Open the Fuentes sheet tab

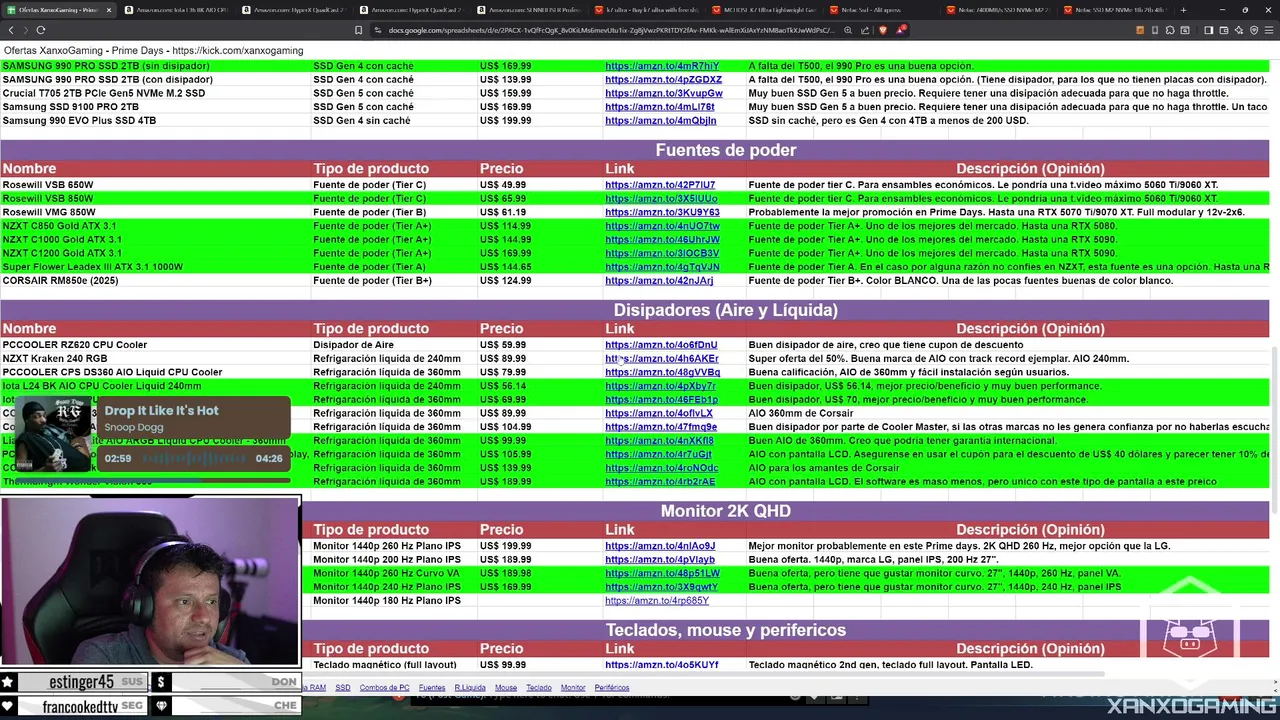(x=432, y=688)
